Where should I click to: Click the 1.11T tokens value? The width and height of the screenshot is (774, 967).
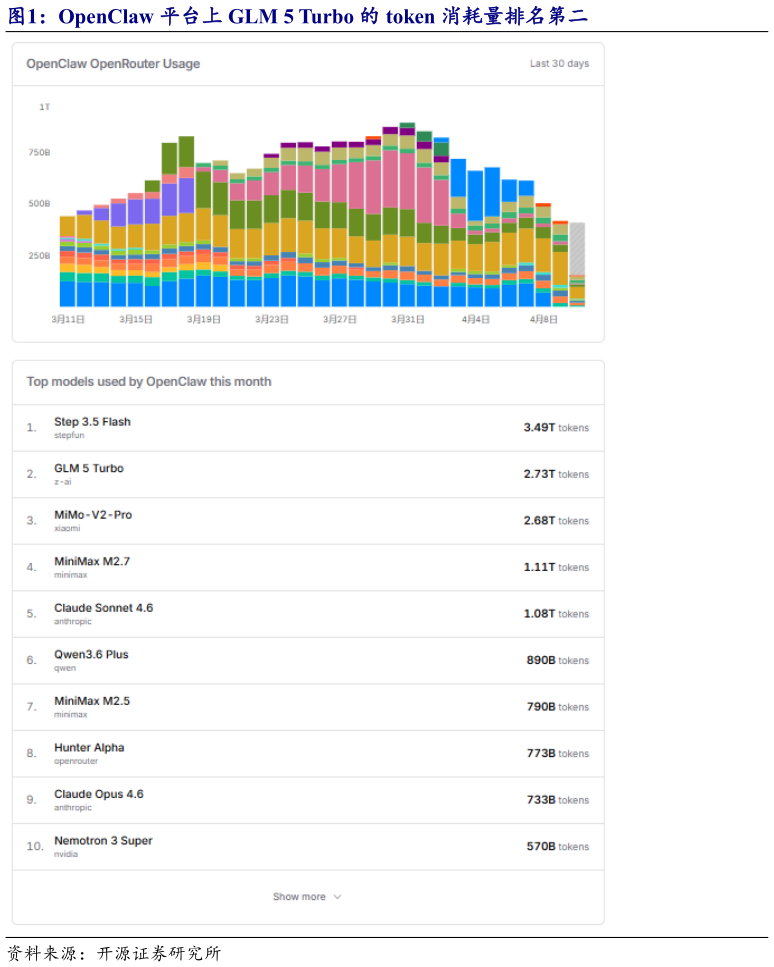(556, 567)
